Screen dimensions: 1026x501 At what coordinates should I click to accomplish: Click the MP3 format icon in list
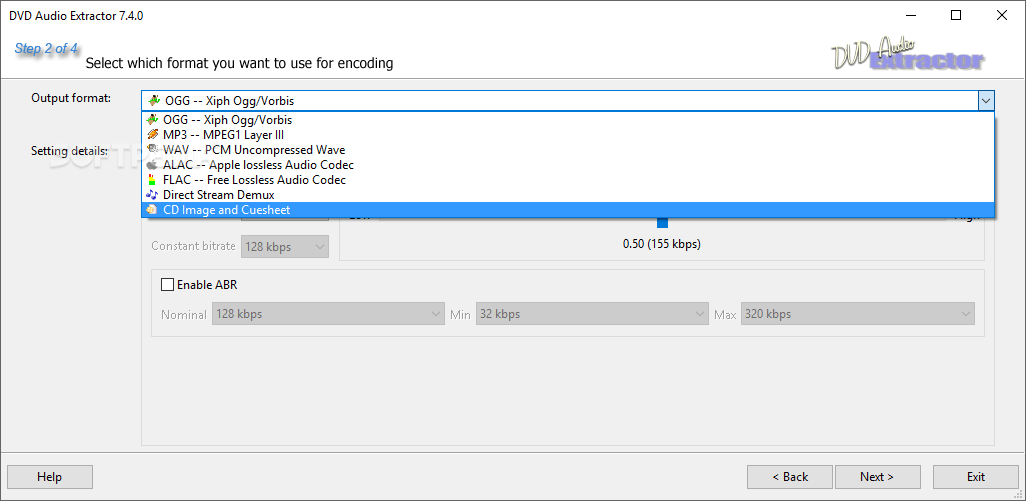coord(152,135)
